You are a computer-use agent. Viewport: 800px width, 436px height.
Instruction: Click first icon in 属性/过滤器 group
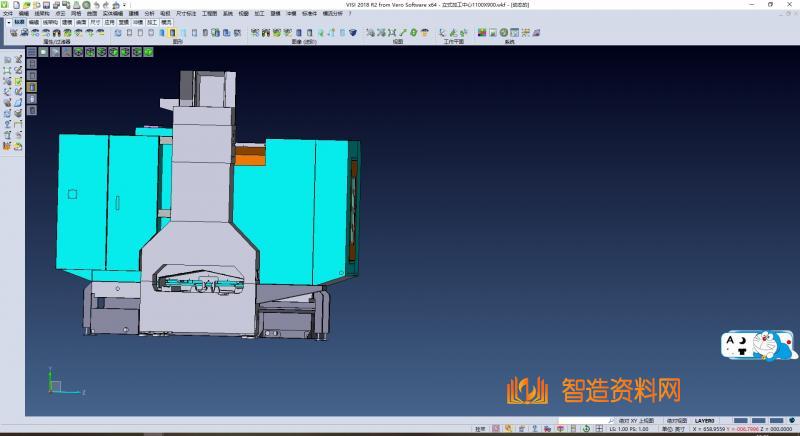[13, 33]
